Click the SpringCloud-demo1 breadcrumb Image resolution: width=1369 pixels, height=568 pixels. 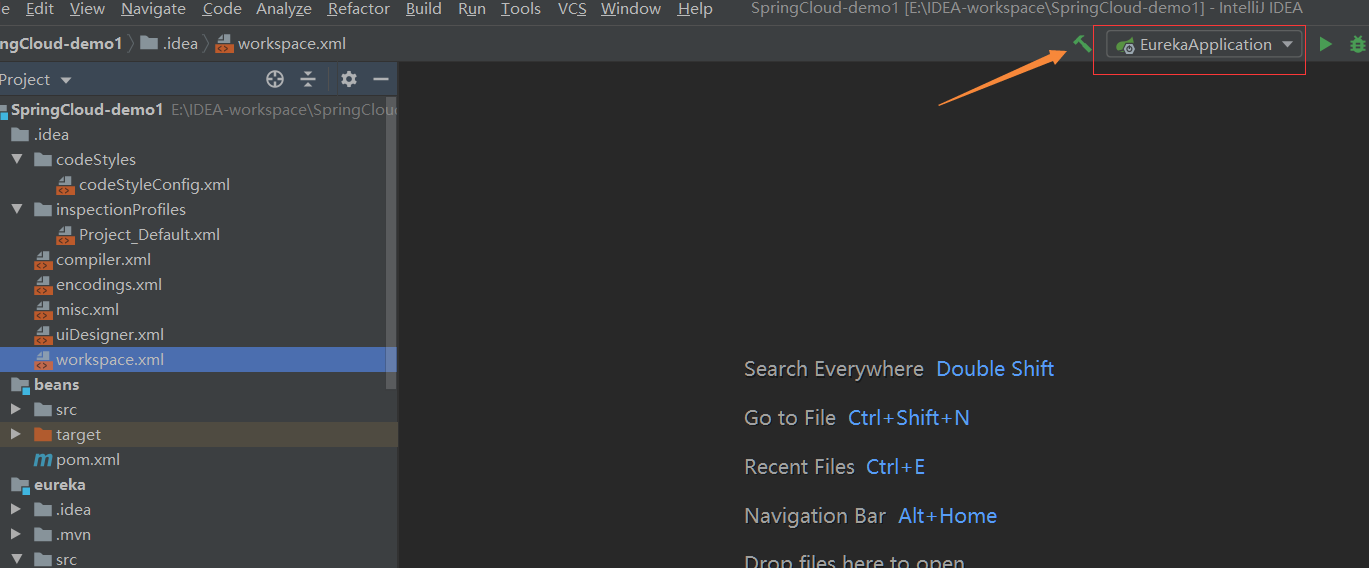point(61,44)
